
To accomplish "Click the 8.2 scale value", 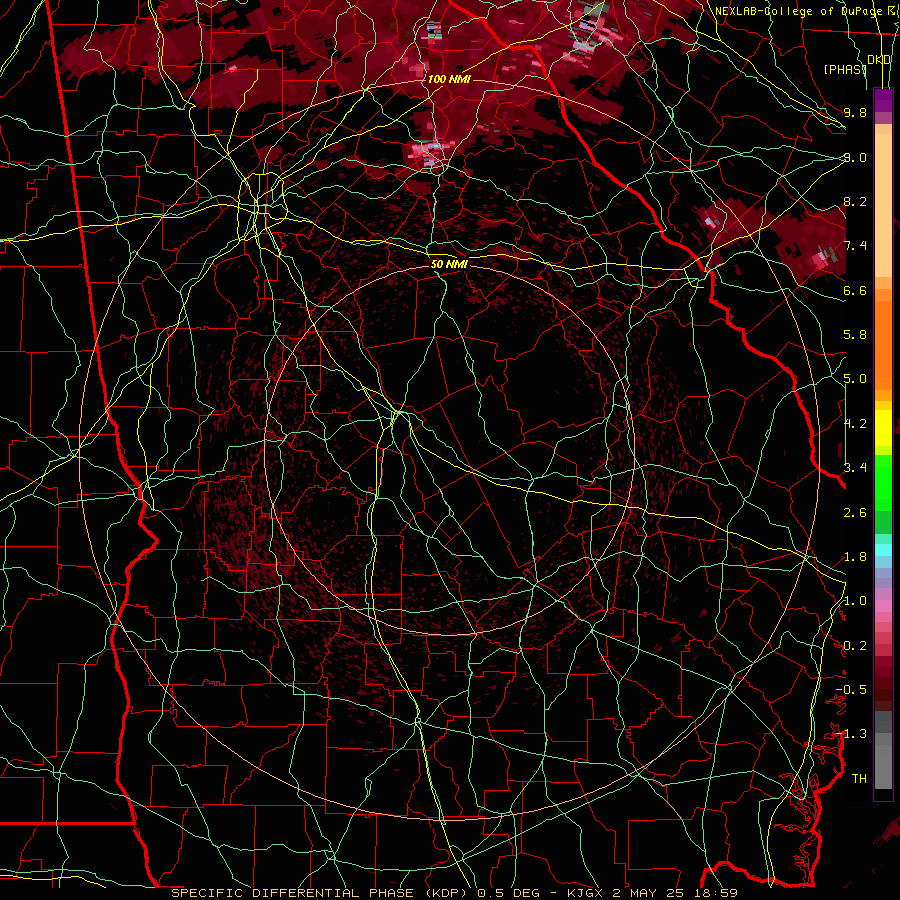I will coord(855,201).
